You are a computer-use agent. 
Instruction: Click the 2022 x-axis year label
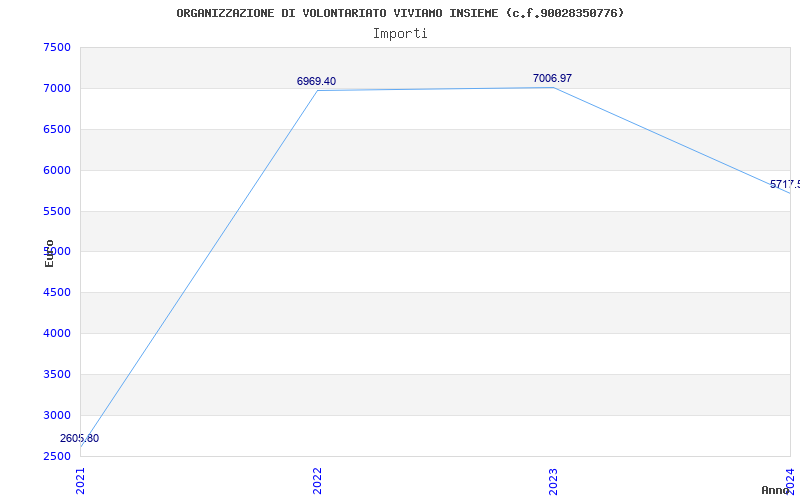click(317, 481)
